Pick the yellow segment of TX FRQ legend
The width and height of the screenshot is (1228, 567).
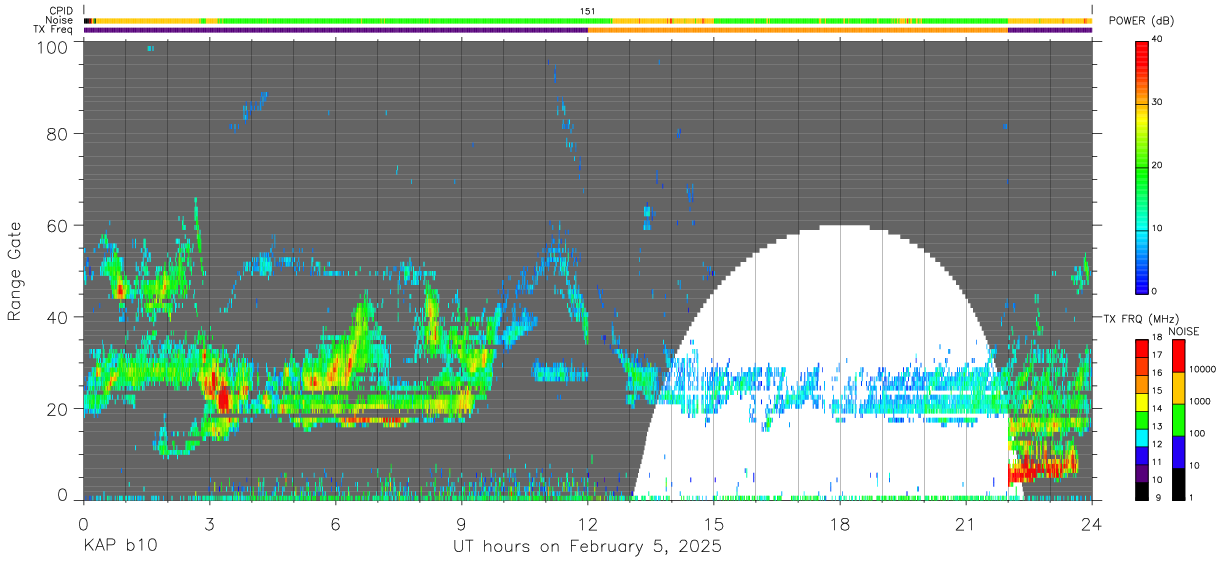coord(1141,401)
